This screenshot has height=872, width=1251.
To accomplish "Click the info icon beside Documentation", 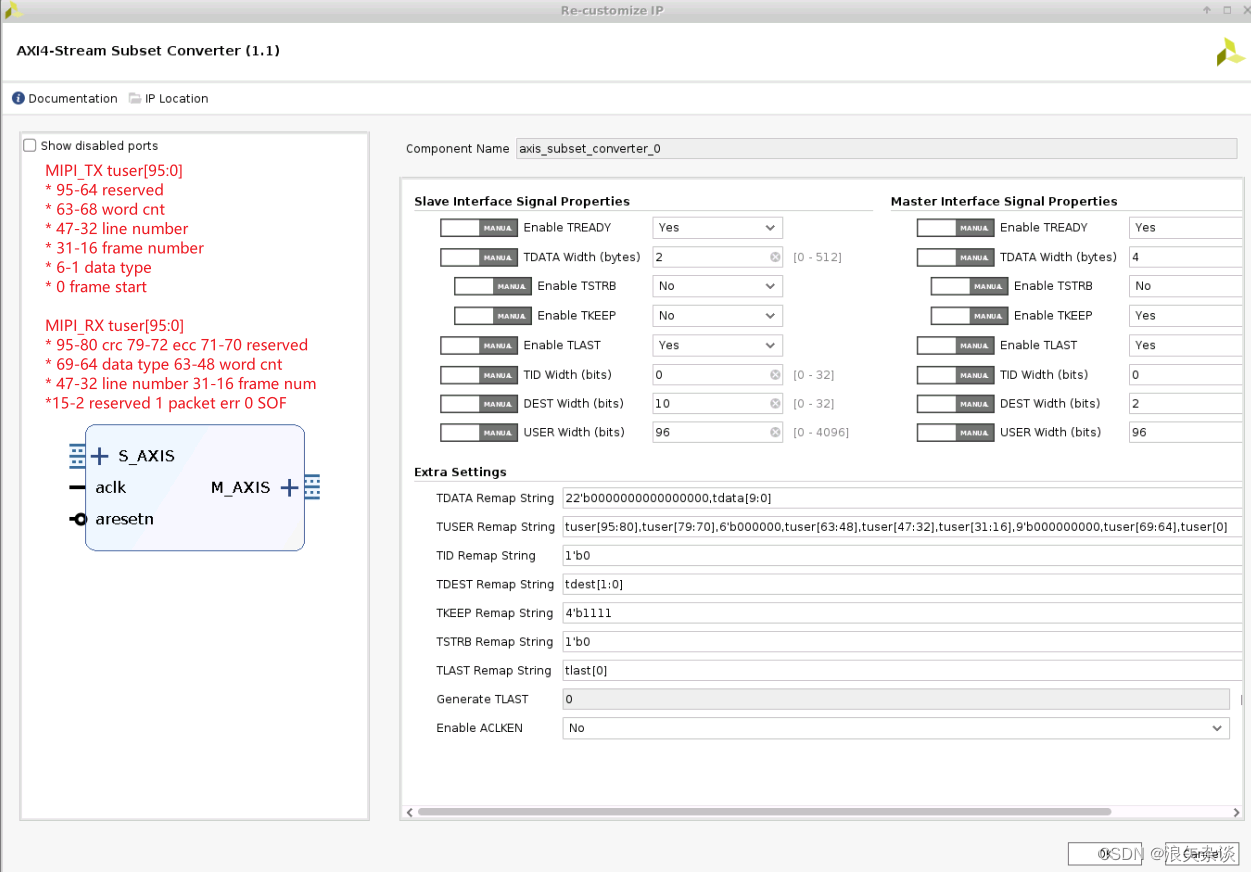I will click(x=17, y=98).
